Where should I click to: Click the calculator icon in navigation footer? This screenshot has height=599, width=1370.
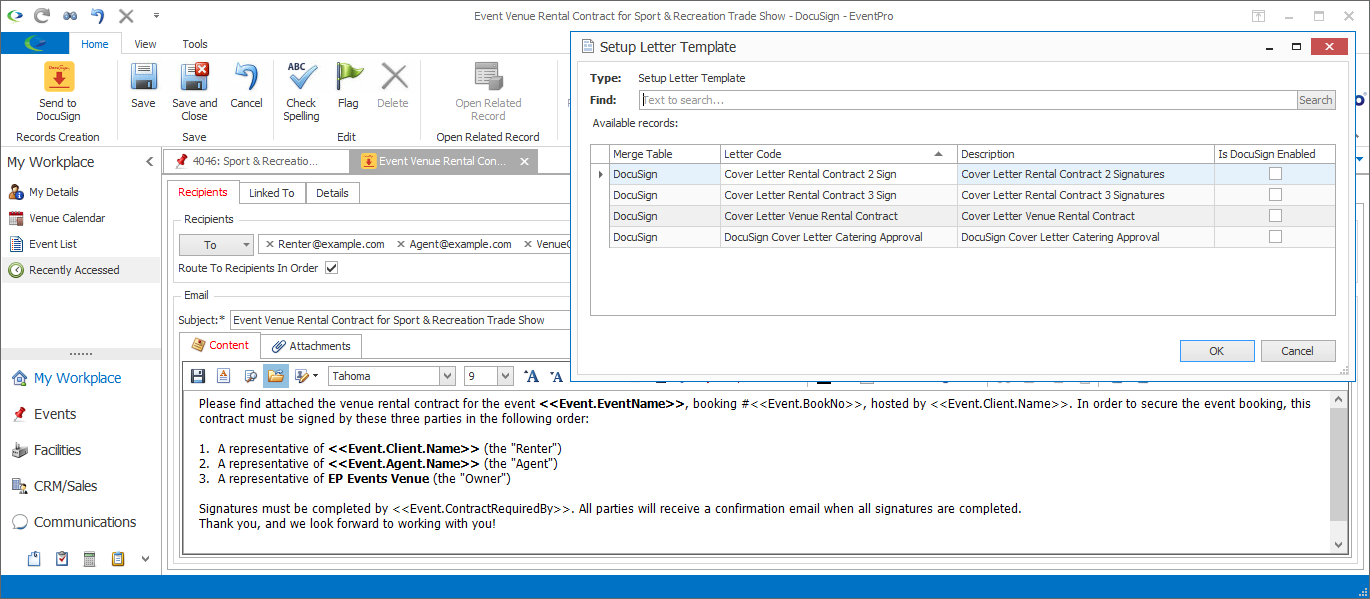click(89, 559)
